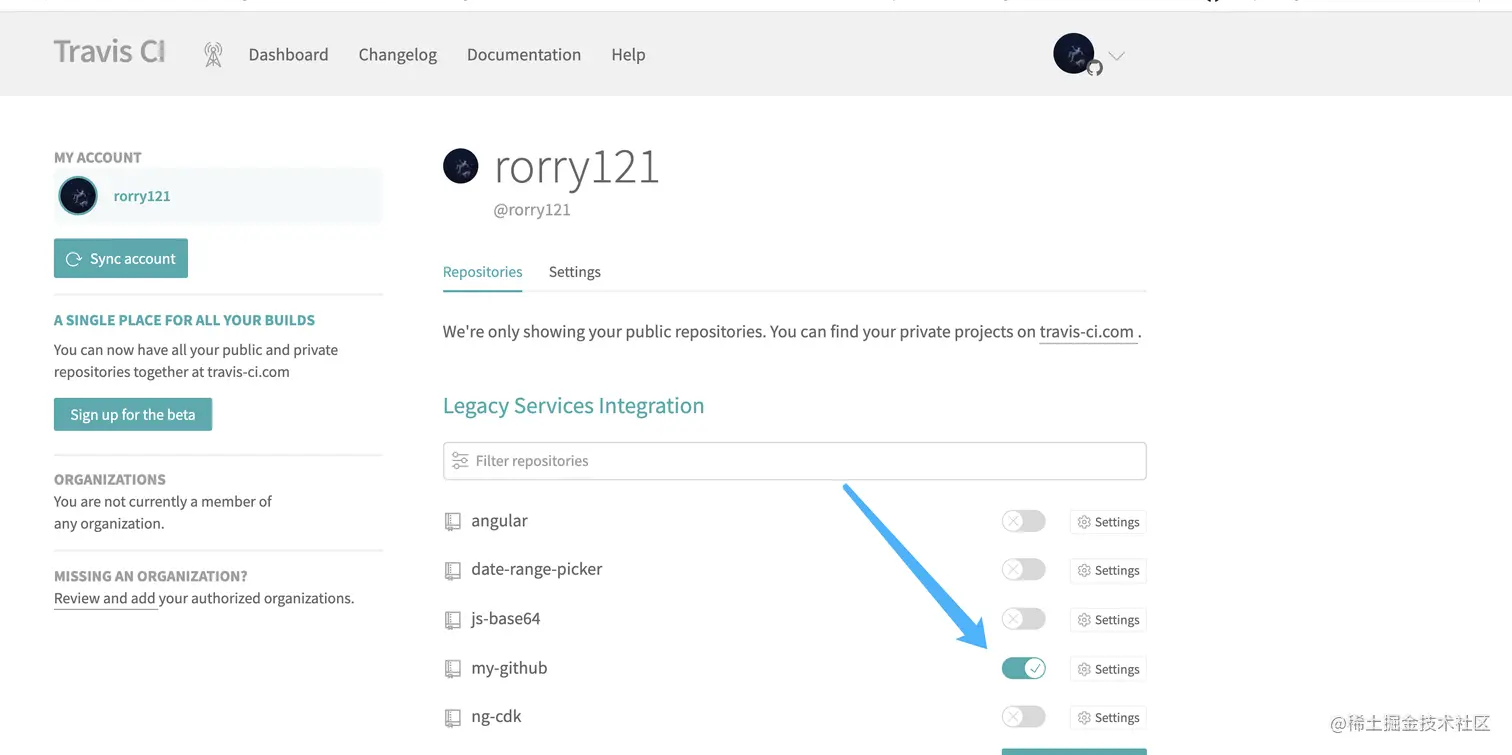The height and width of the screenshot is (755, 1512).
Task: Click the large rorry121 avatar beside heading
Action: click(x=461, y=166)
